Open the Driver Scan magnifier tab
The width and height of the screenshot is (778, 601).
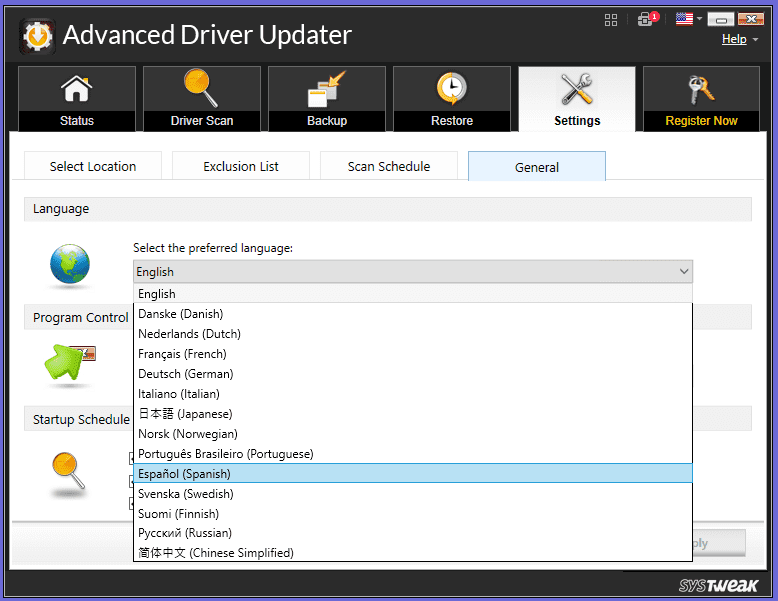pyautogui.click(x=202, y=99)
